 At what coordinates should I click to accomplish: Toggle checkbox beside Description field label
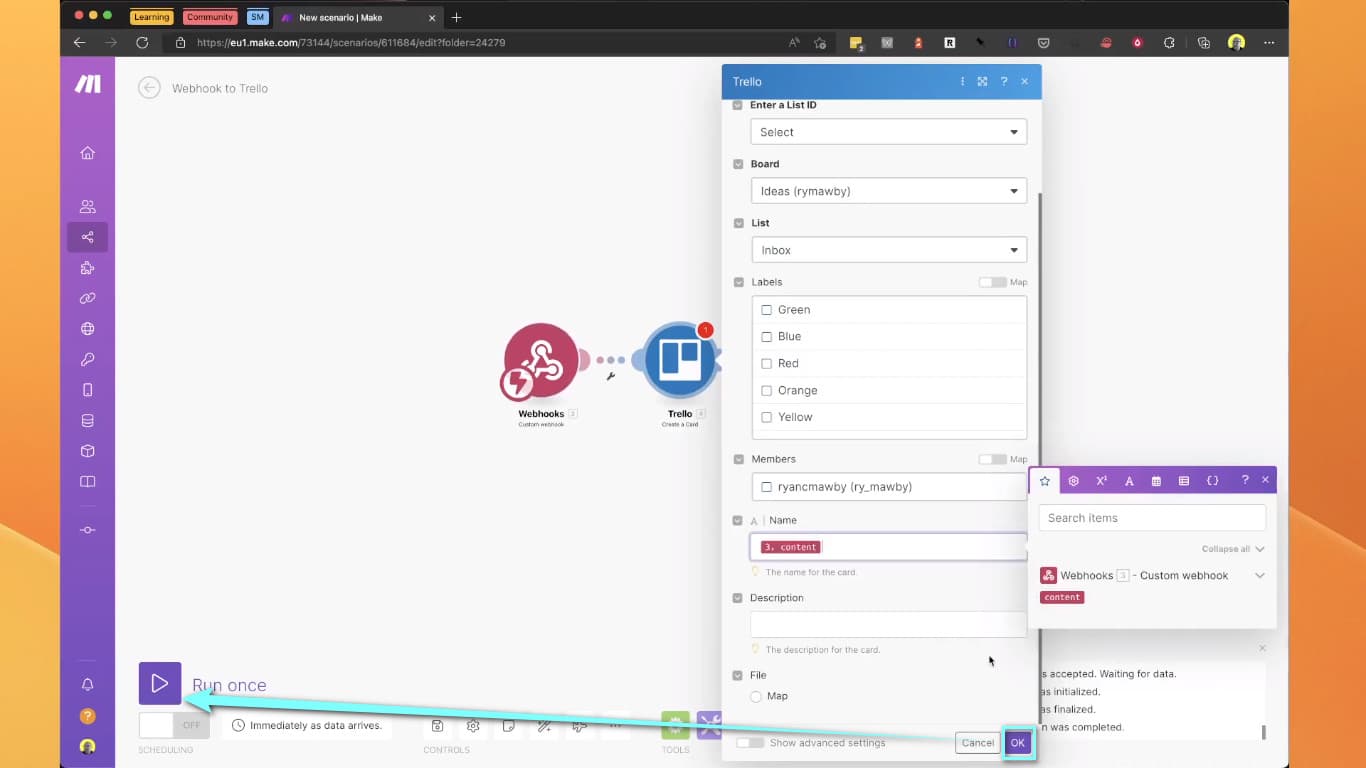(738, 598)
